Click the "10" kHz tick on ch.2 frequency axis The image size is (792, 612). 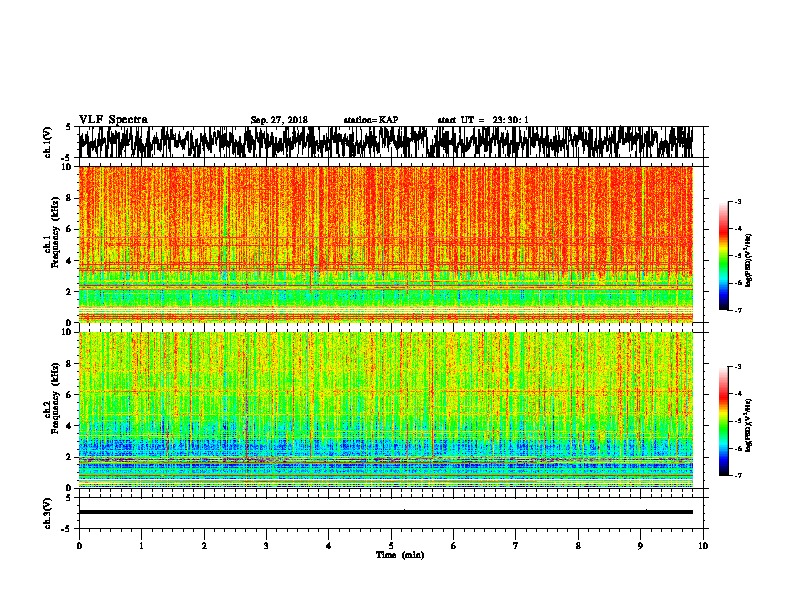(68, 332)
